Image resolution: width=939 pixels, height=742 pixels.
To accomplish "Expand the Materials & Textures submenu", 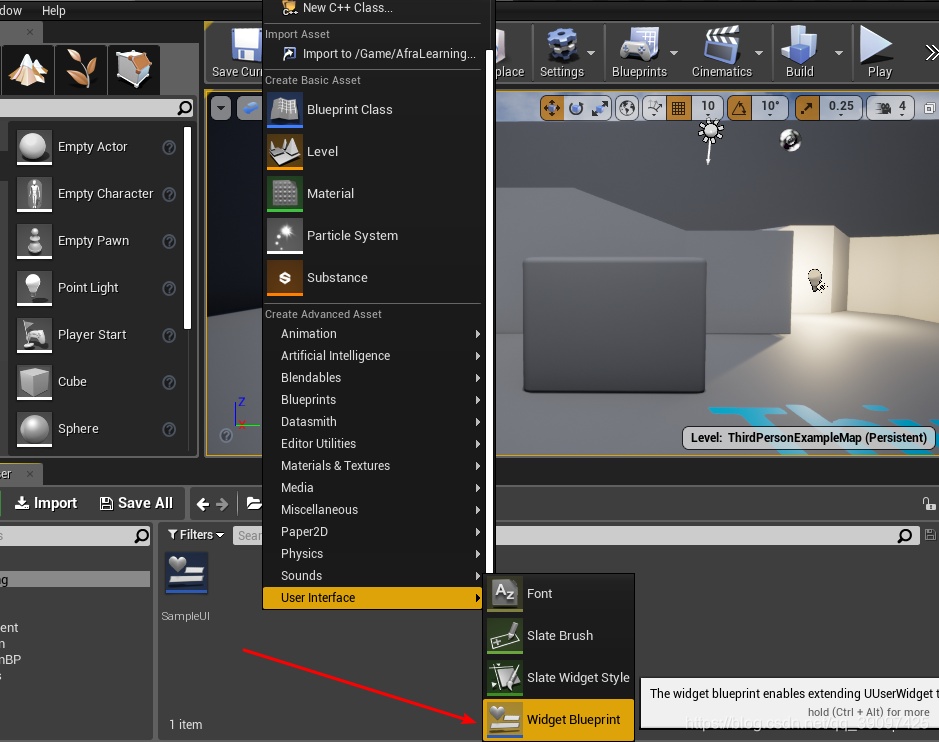I will (372, 465).
